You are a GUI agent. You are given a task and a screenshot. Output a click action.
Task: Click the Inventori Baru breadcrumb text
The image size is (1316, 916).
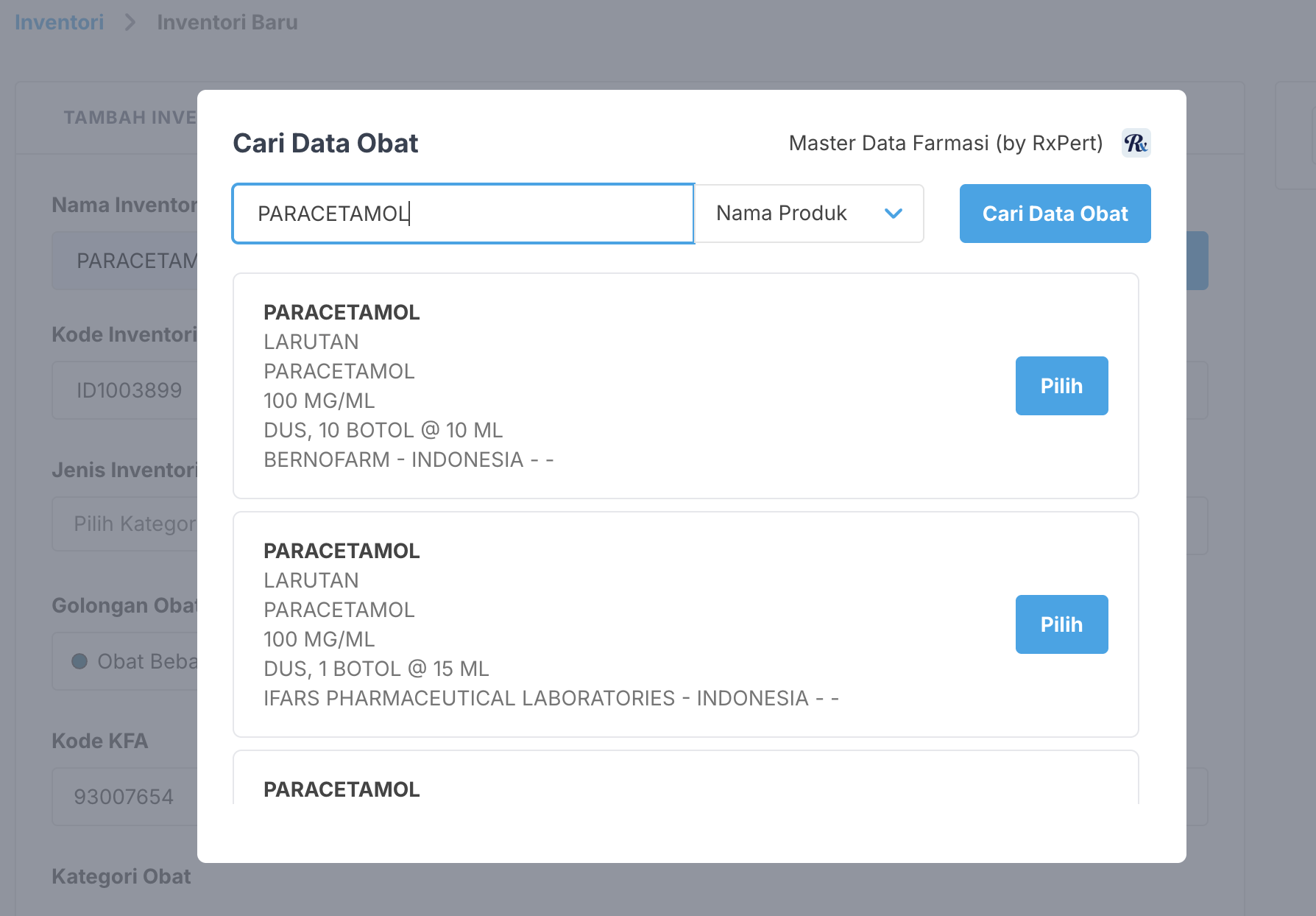227,23
